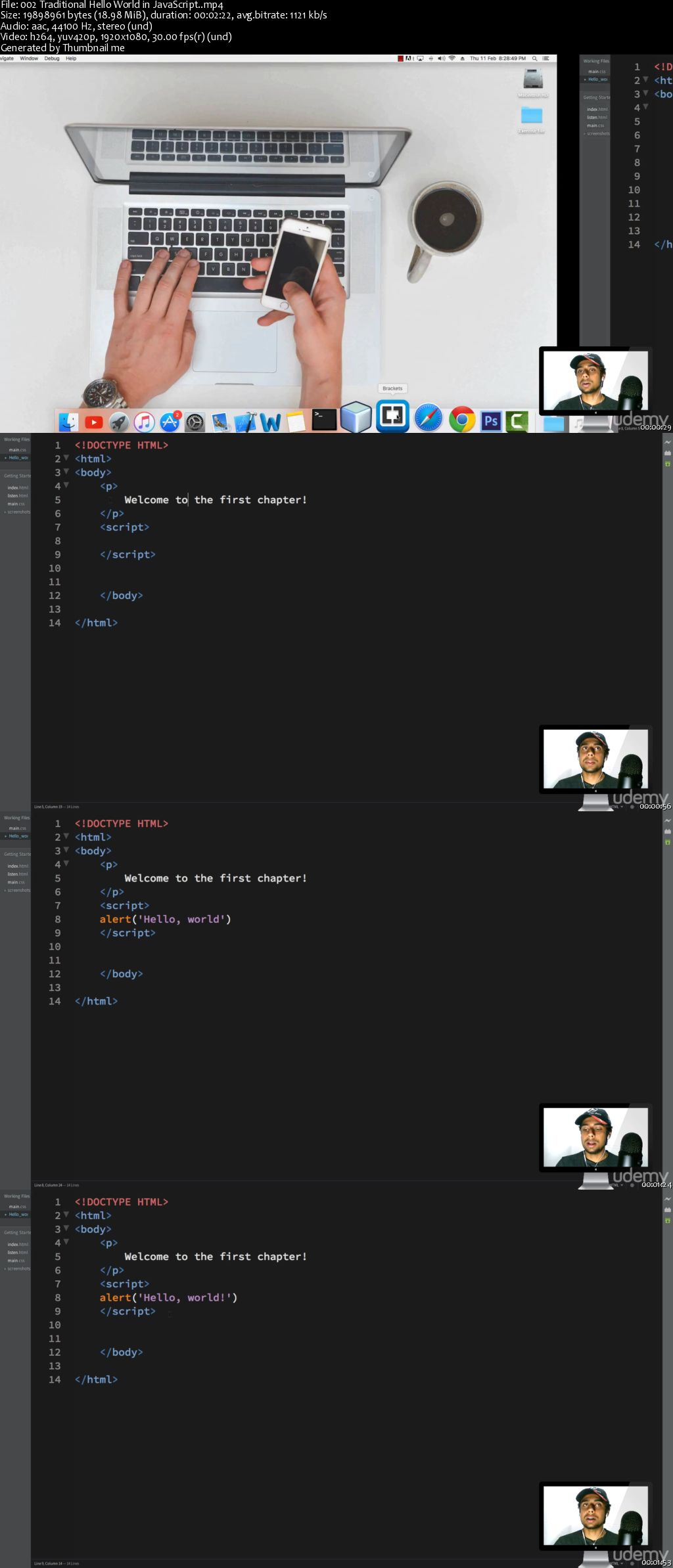Open VirtualBox cube icon in dock
673x1568 pixels.
point(356,417)
